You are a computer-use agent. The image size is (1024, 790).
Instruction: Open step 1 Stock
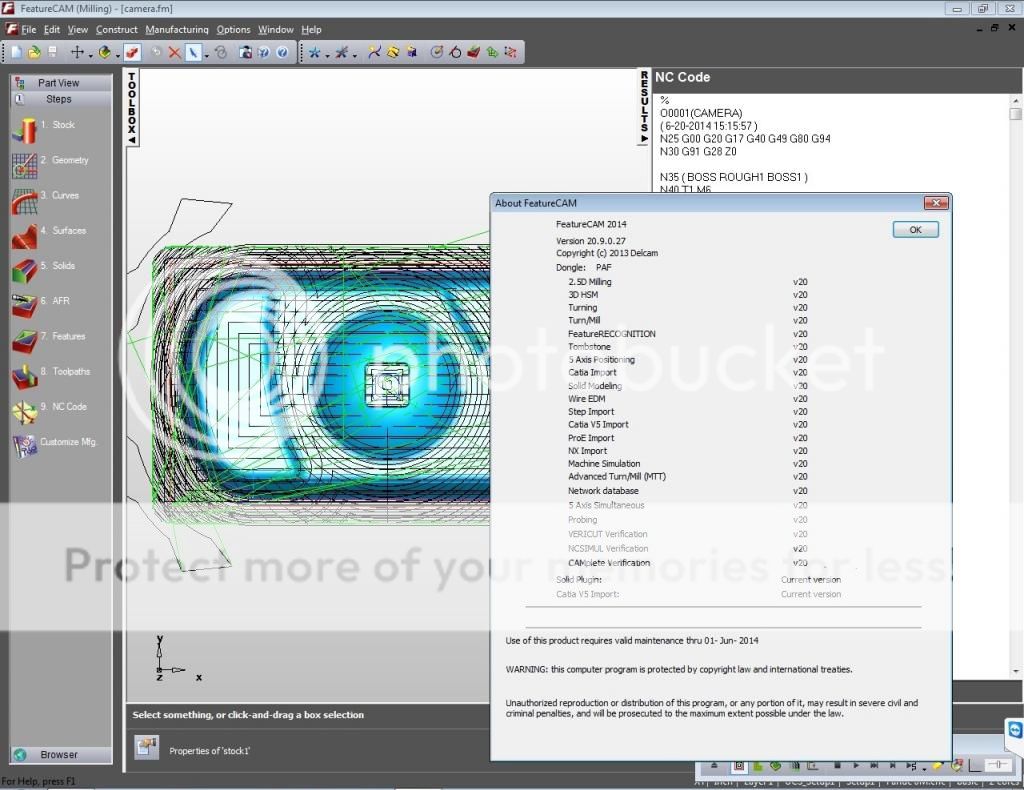[43, 129]
